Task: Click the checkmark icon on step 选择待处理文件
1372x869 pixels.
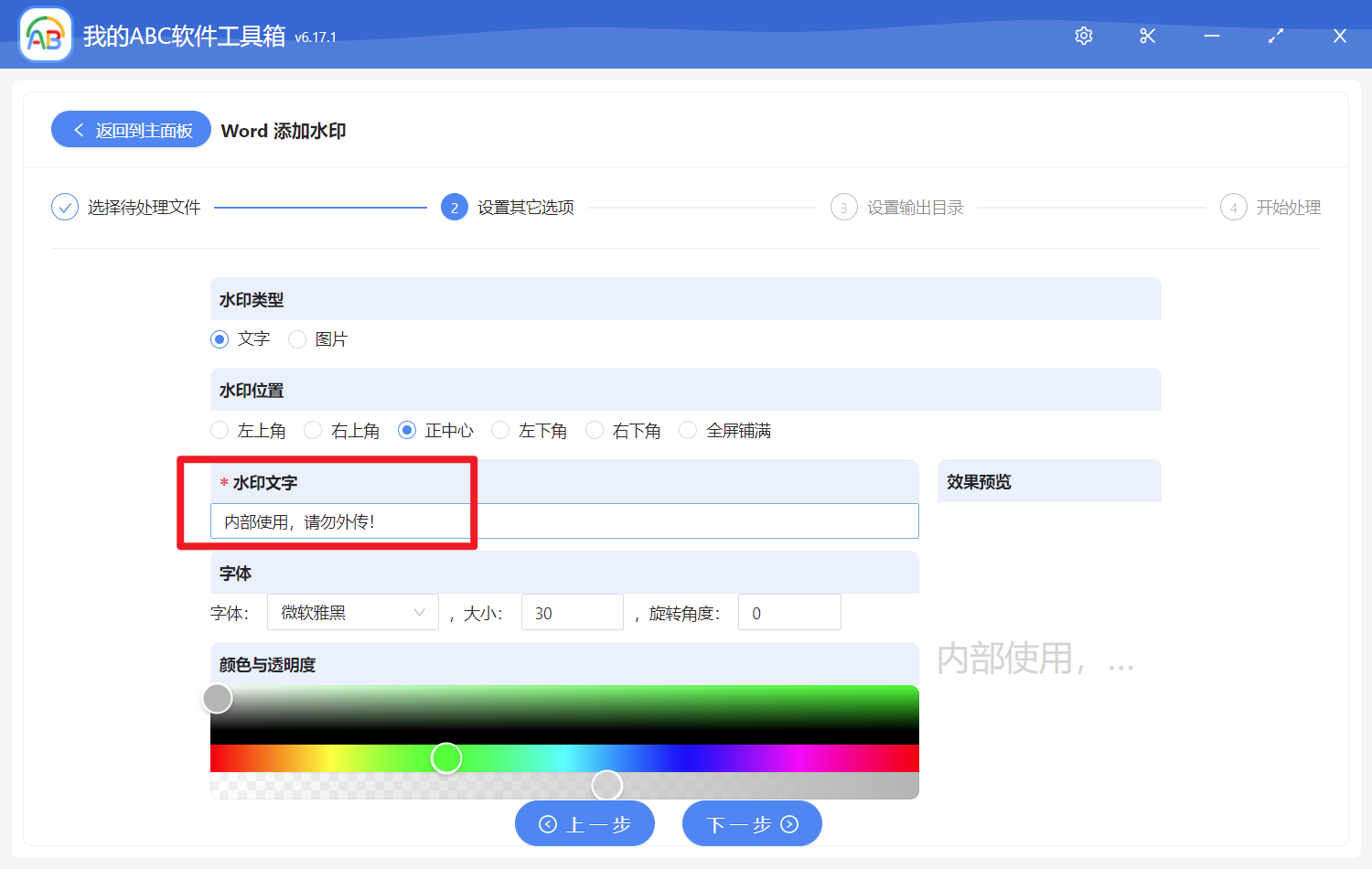Action: point(64,207)
